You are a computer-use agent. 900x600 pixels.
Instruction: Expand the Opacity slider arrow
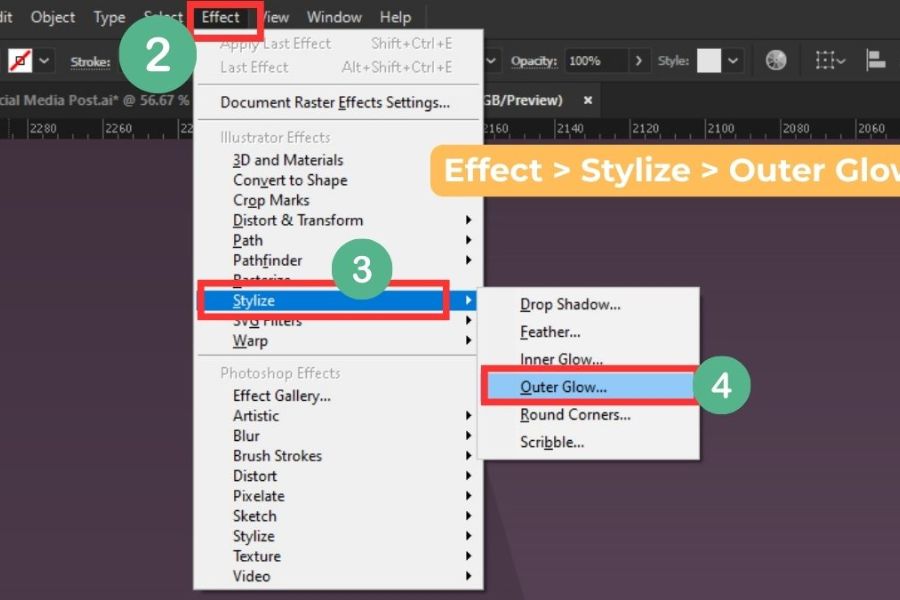coord(640,61)
